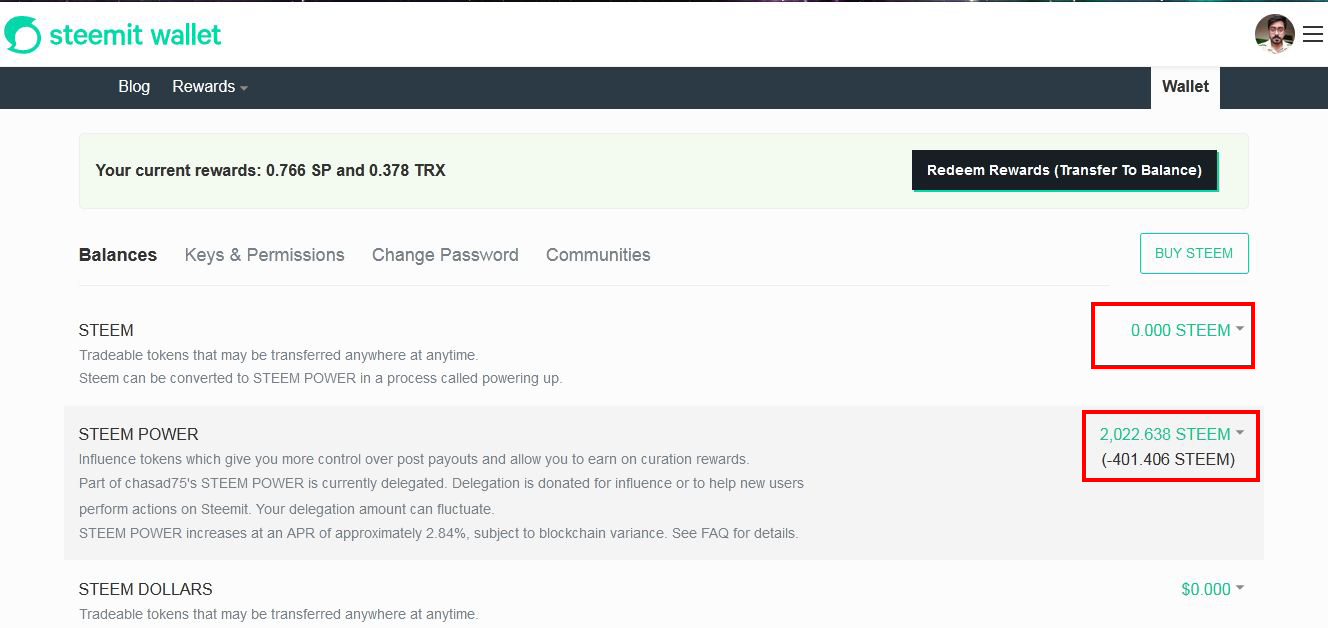
Task: Expand the $0.000 Steem Dollars dropdown
Action: 1212,589
